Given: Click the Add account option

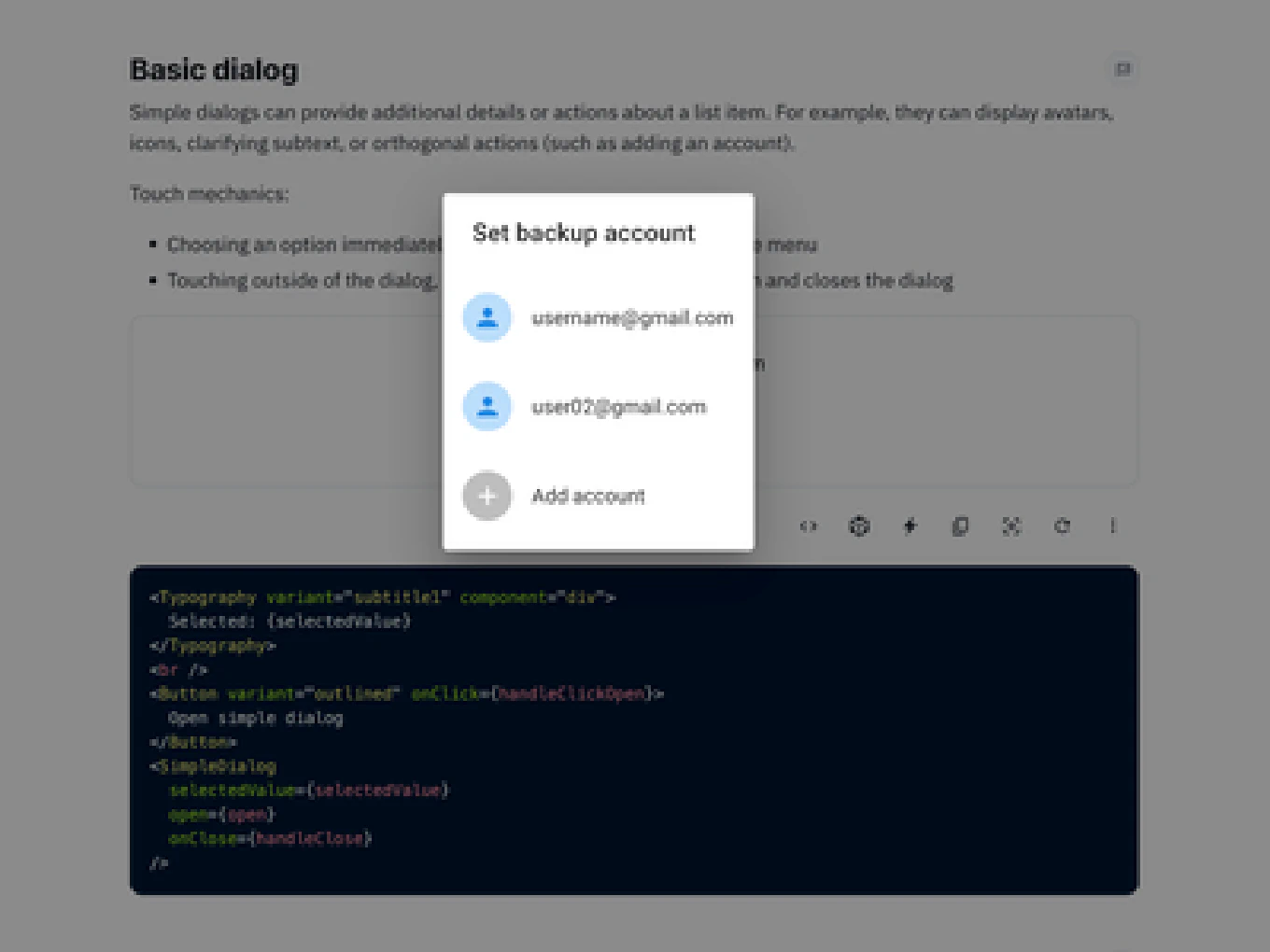Looking at the screenshot, I should 598,496.
